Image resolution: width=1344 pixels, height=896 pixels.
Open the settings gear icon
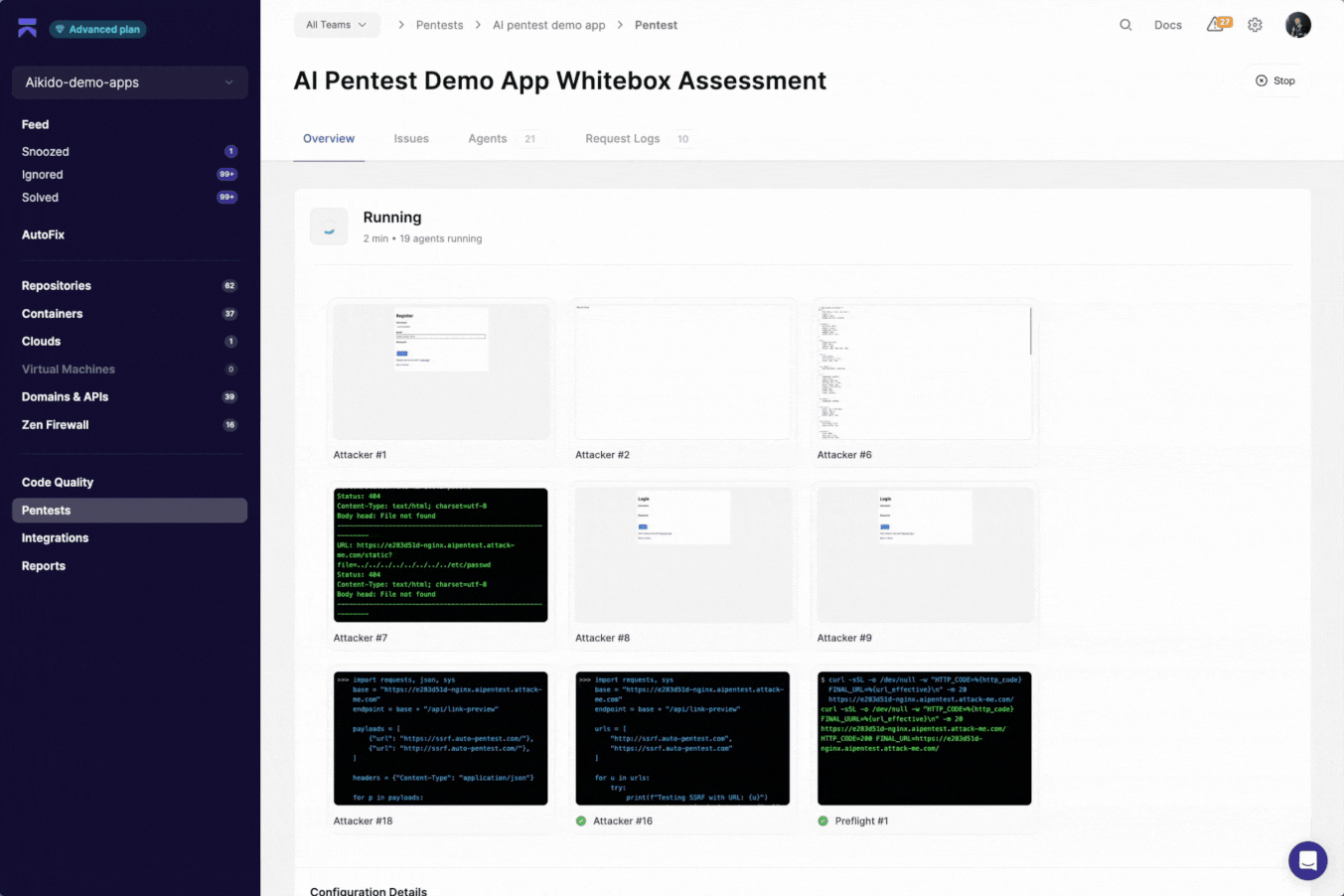point(1256,25)
